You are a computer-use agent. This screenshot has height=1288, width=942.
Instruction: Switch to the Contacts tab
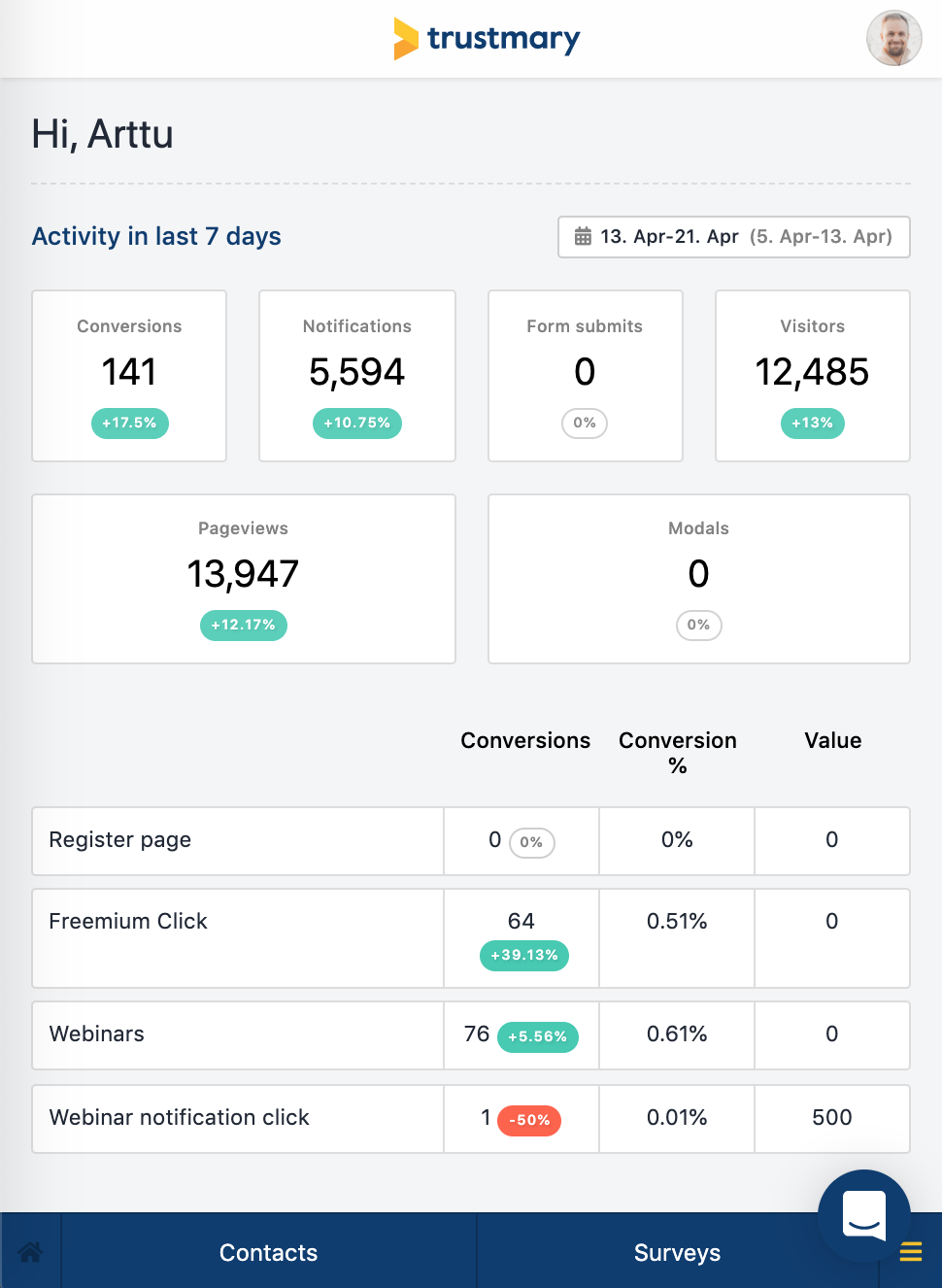coord(268,1252)
